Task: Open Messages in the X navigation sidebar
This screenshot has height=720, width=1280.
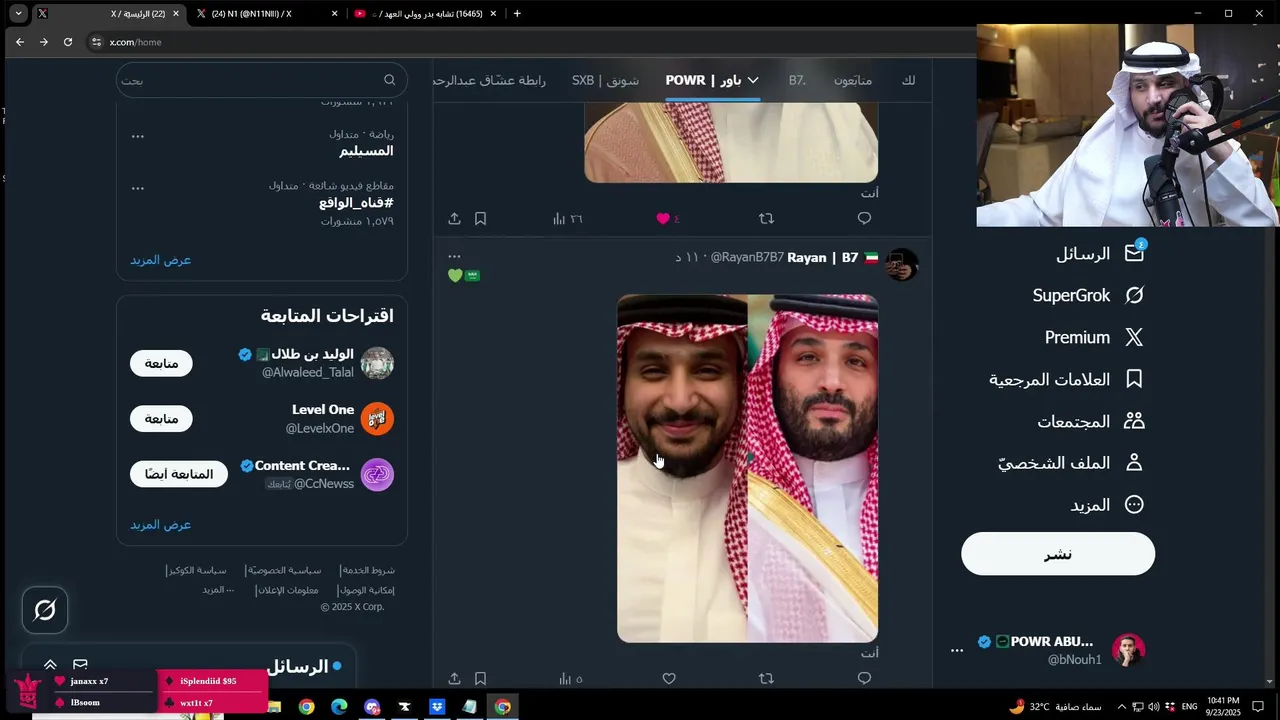Action: click(1099, 254)
